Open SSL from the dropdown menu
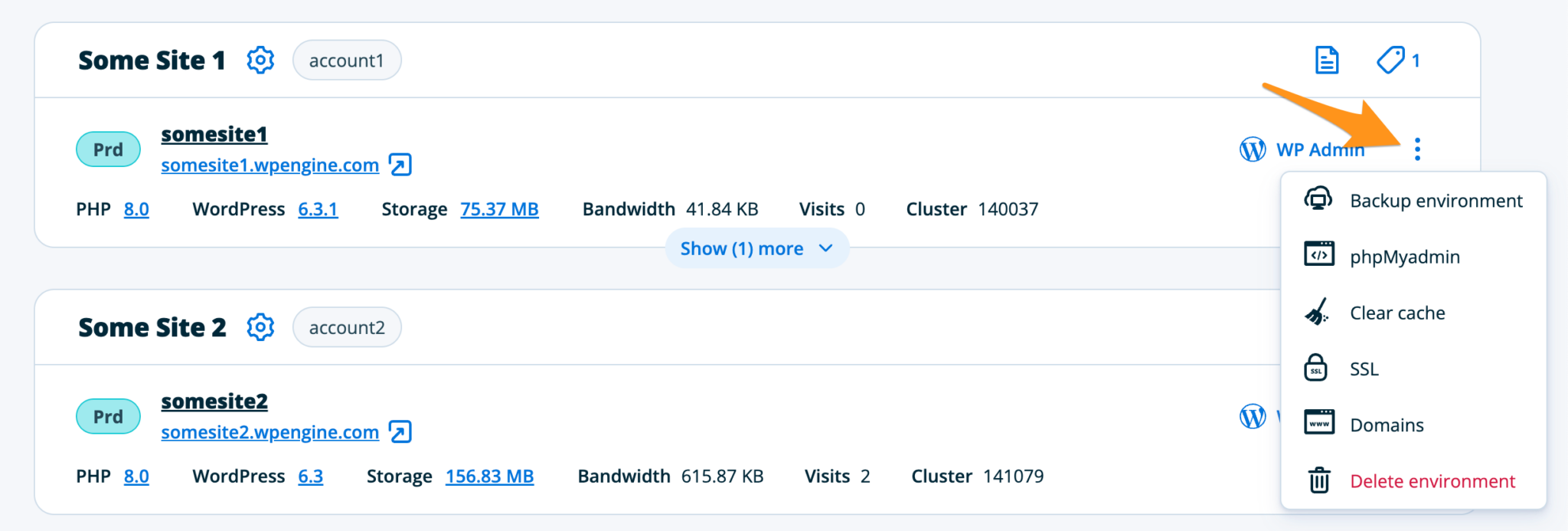 pos(1364,369)
